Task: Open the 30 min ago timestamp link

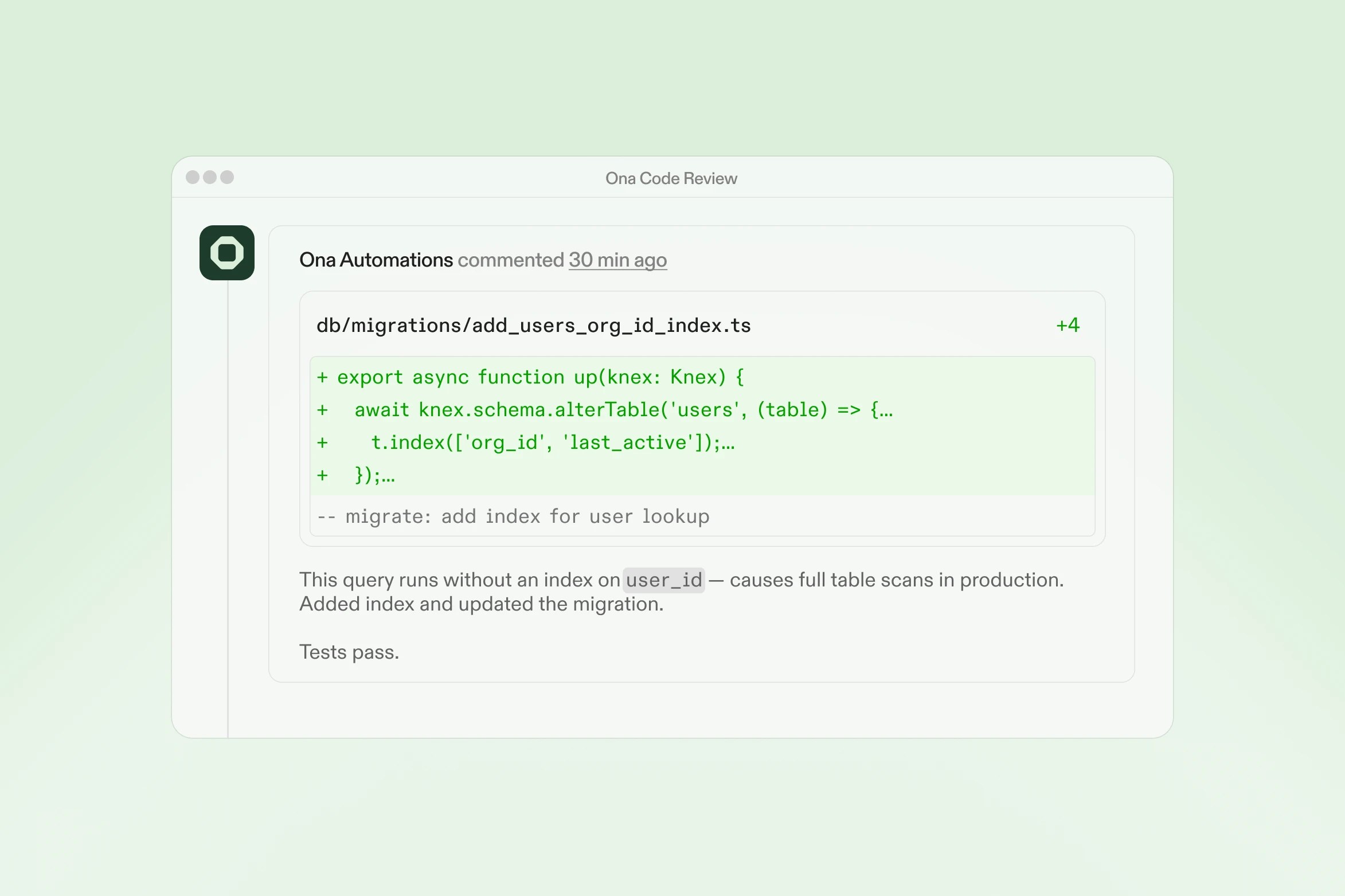Action: [x=617, y=260]
